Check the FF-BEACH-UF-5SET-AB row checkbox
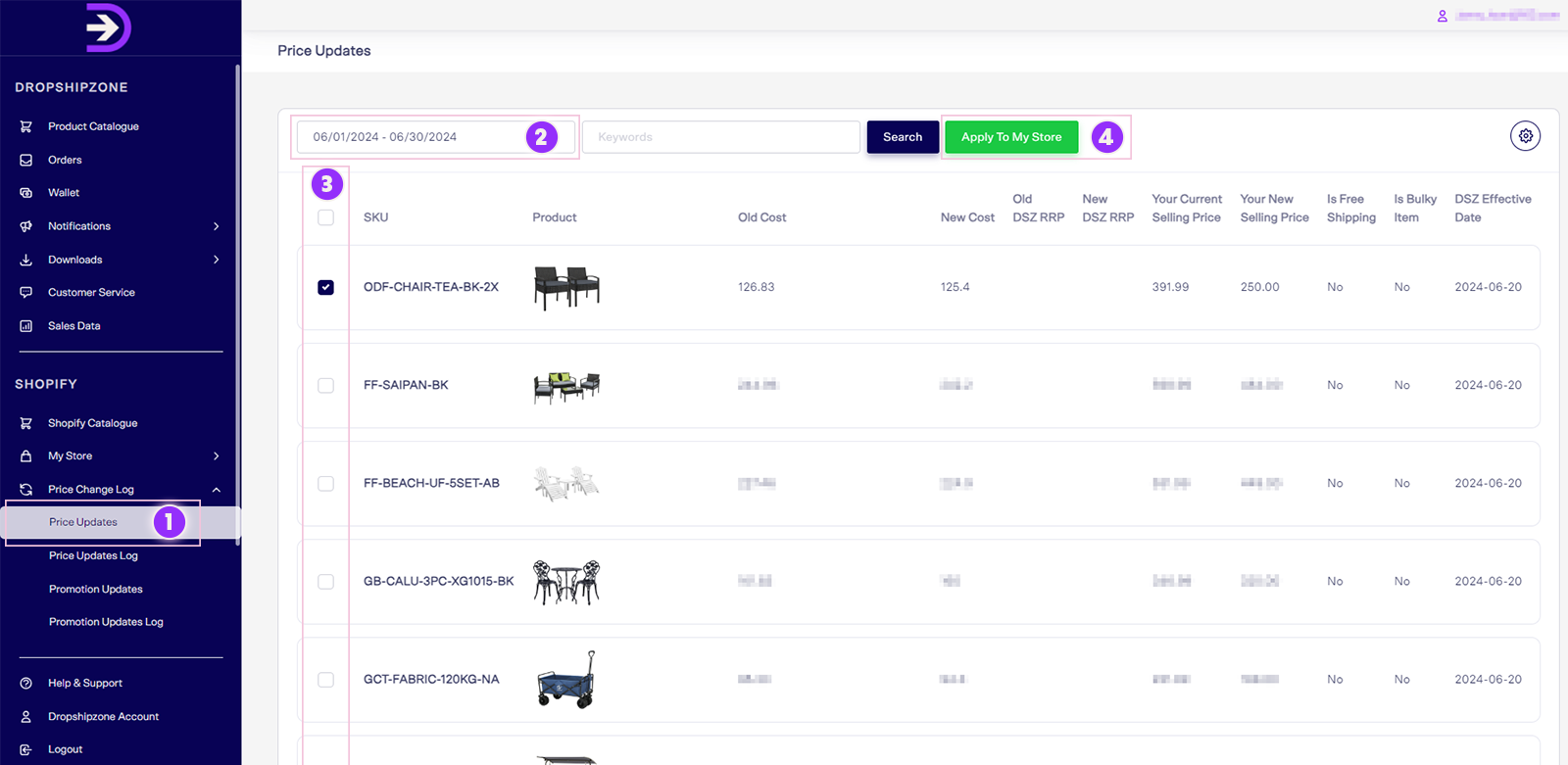Image resolution: width=1568 pixels, height=765 pixels. [x=326, y=484]
